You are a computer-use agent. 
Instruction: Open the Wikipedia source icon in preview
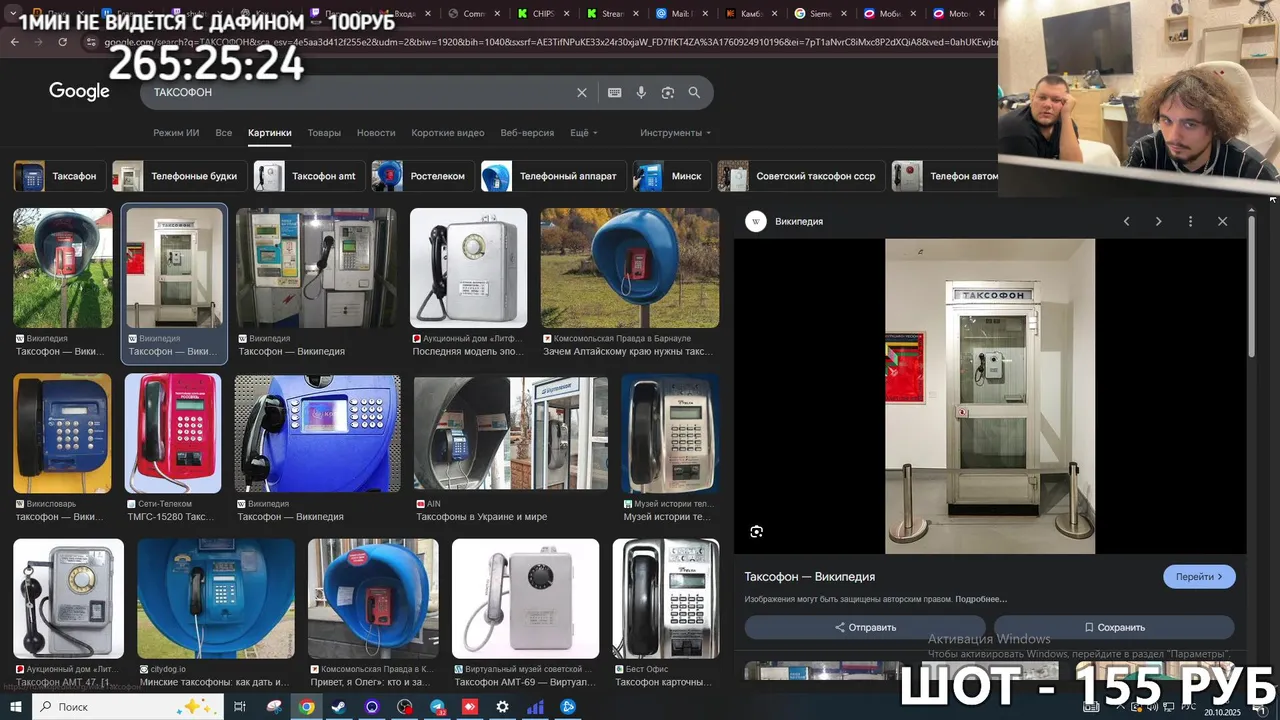(756, 221)
